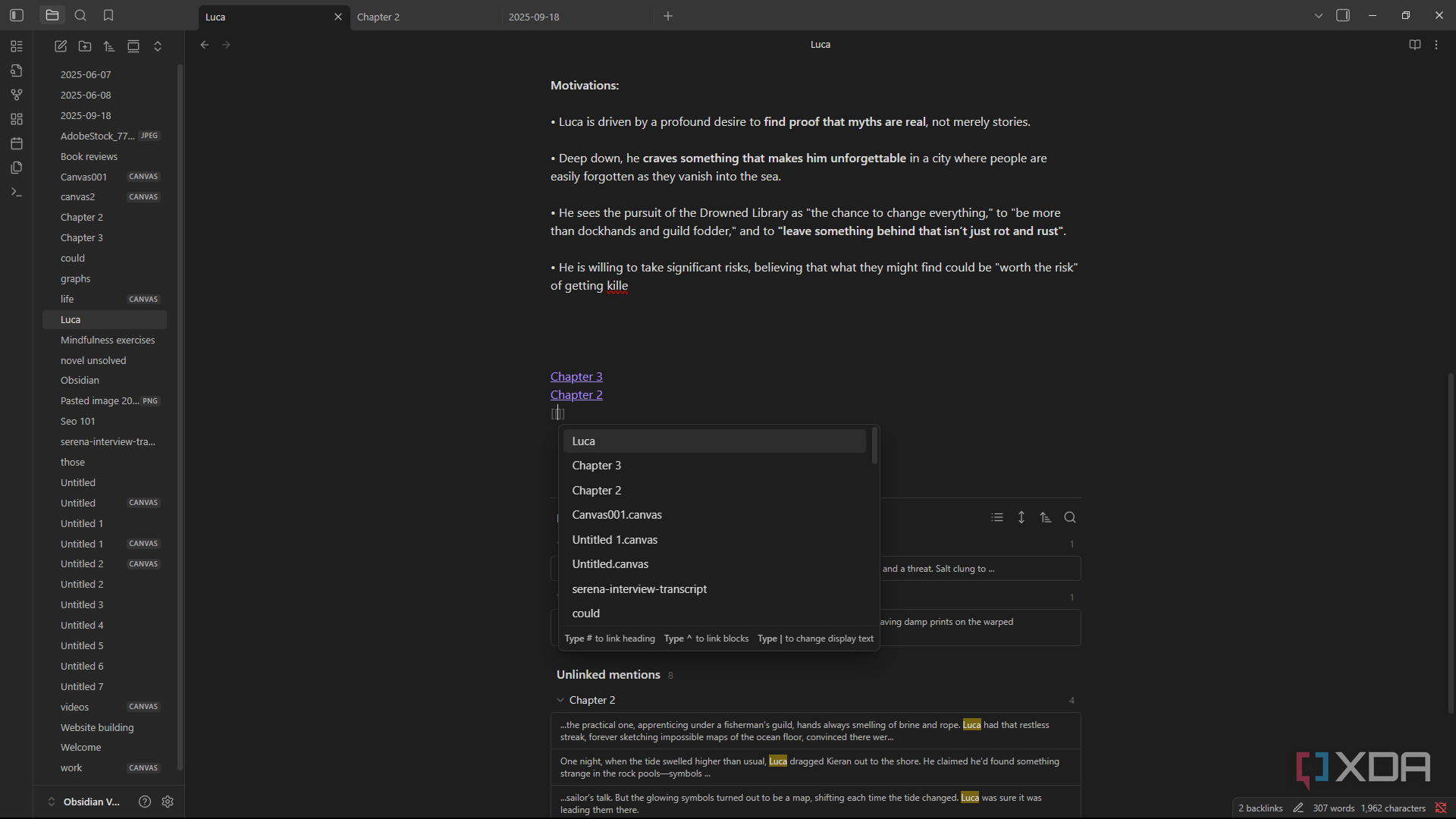1456x819 pixels.
Task: Toggle the left sidebar
Action: (x=17, y=15)
